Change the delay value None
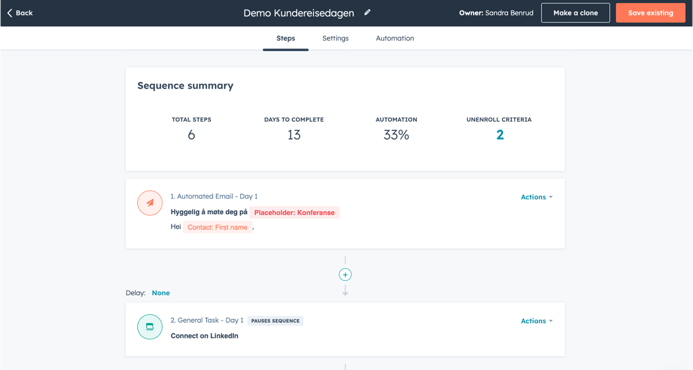693x370 pixels. pyautogui.click(x=160, y=293)
